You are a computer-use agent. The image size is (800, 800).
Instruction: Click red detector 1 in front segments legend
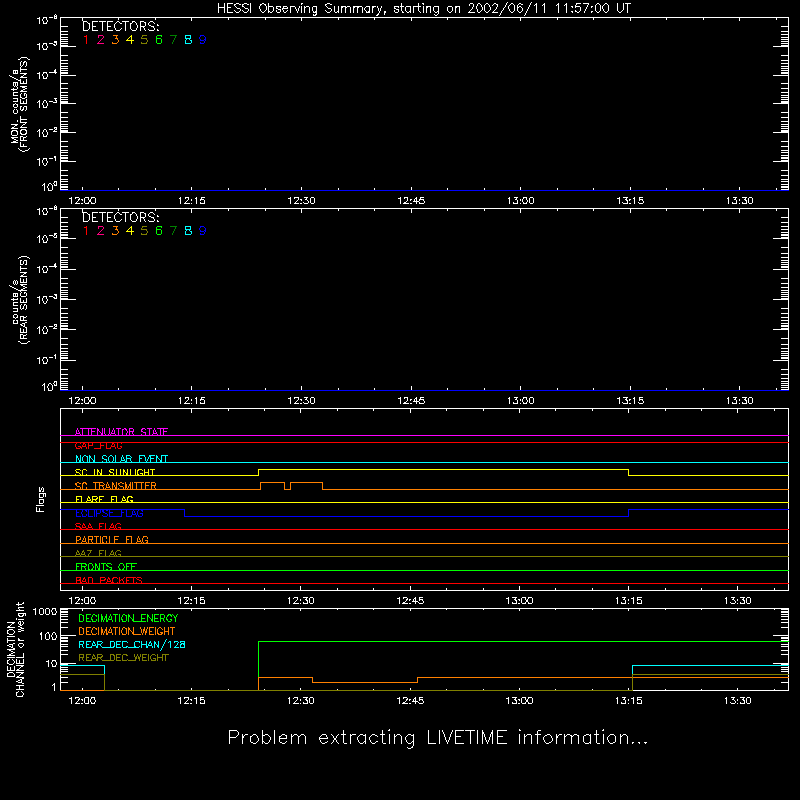(86, 40)
